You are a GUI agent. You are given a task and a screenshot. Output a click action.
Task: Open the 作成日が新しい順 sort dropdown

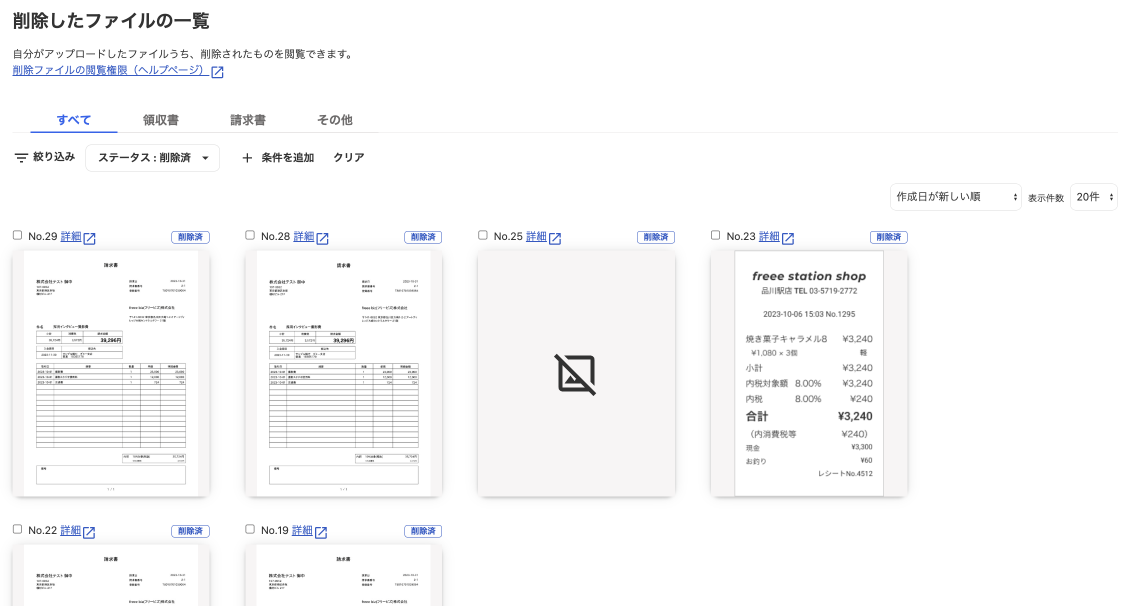click(955, 197)
